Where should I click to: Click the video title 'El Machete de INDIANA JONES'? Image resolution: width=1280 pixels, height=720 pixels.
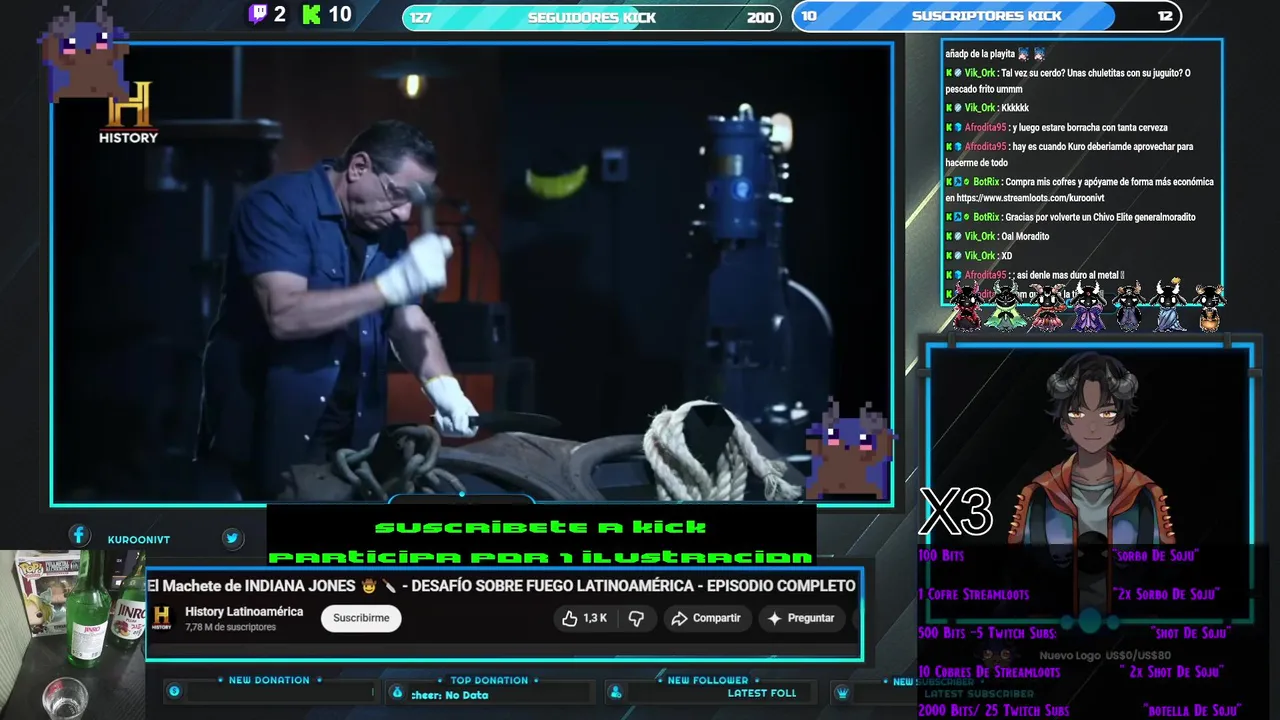[501, 585]
